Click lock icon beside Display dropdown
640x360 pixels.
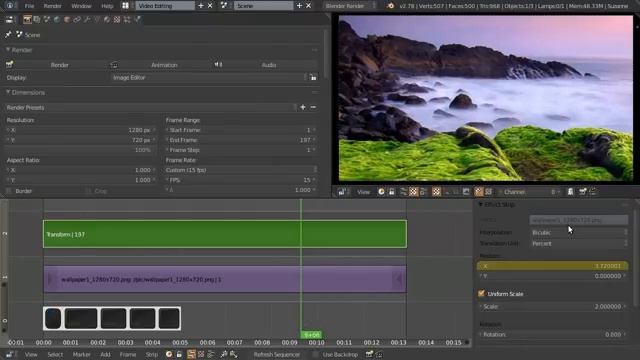pyautogui.click(x=313, y=78)
